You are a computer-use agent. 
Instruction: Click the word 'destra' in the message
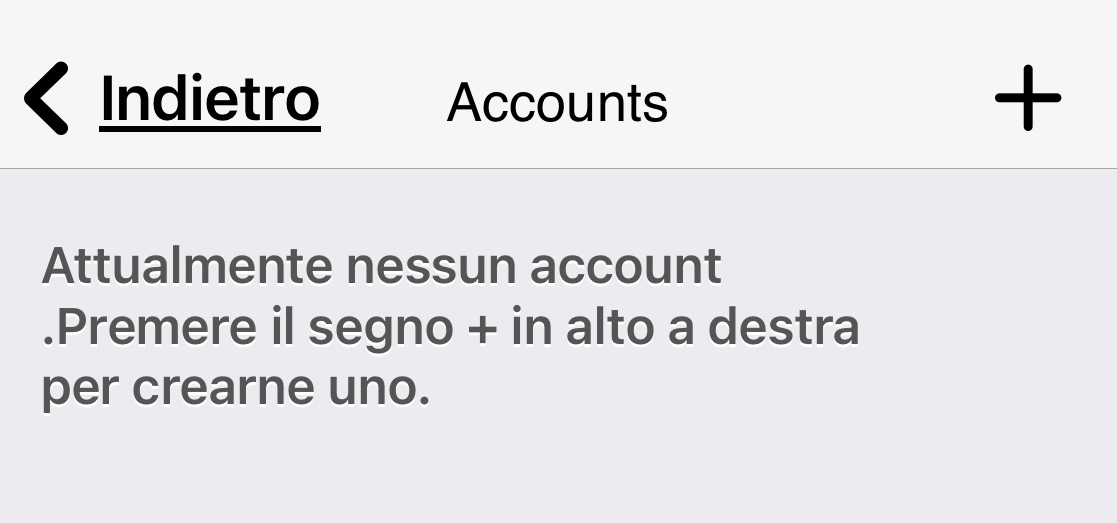pos(784,327)
